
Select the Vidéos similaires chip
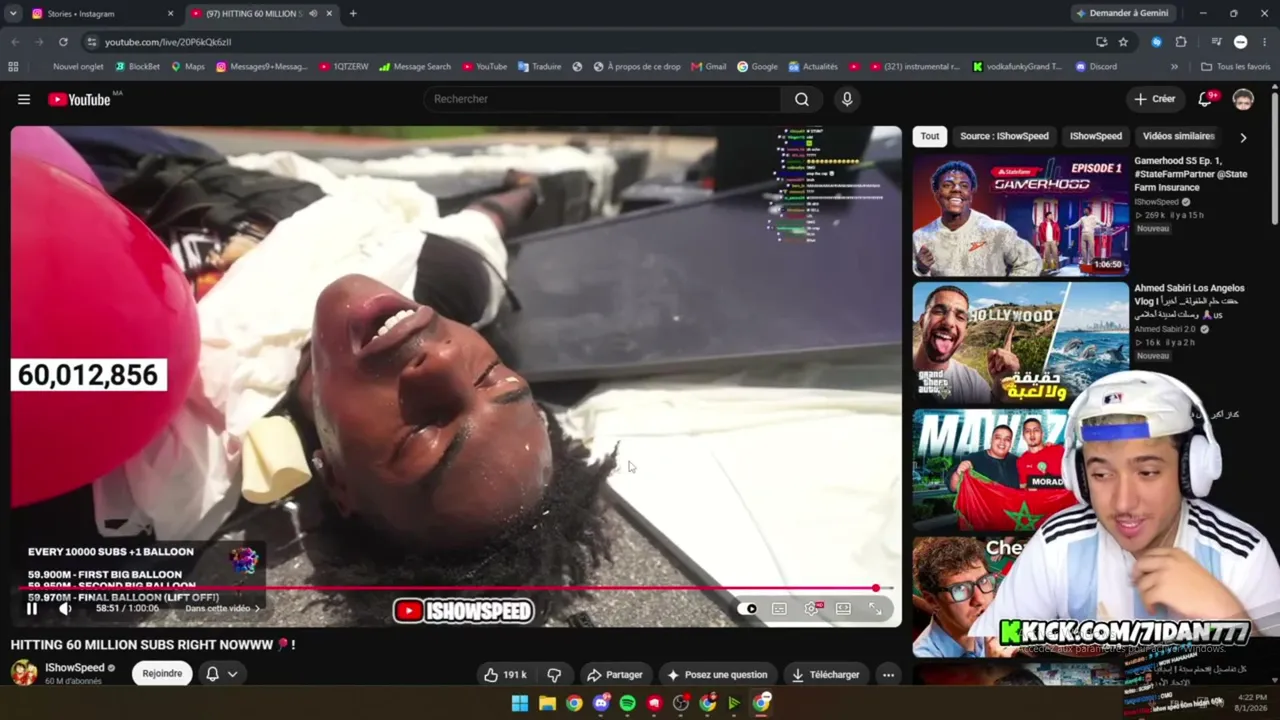[x=1178, y=136]
